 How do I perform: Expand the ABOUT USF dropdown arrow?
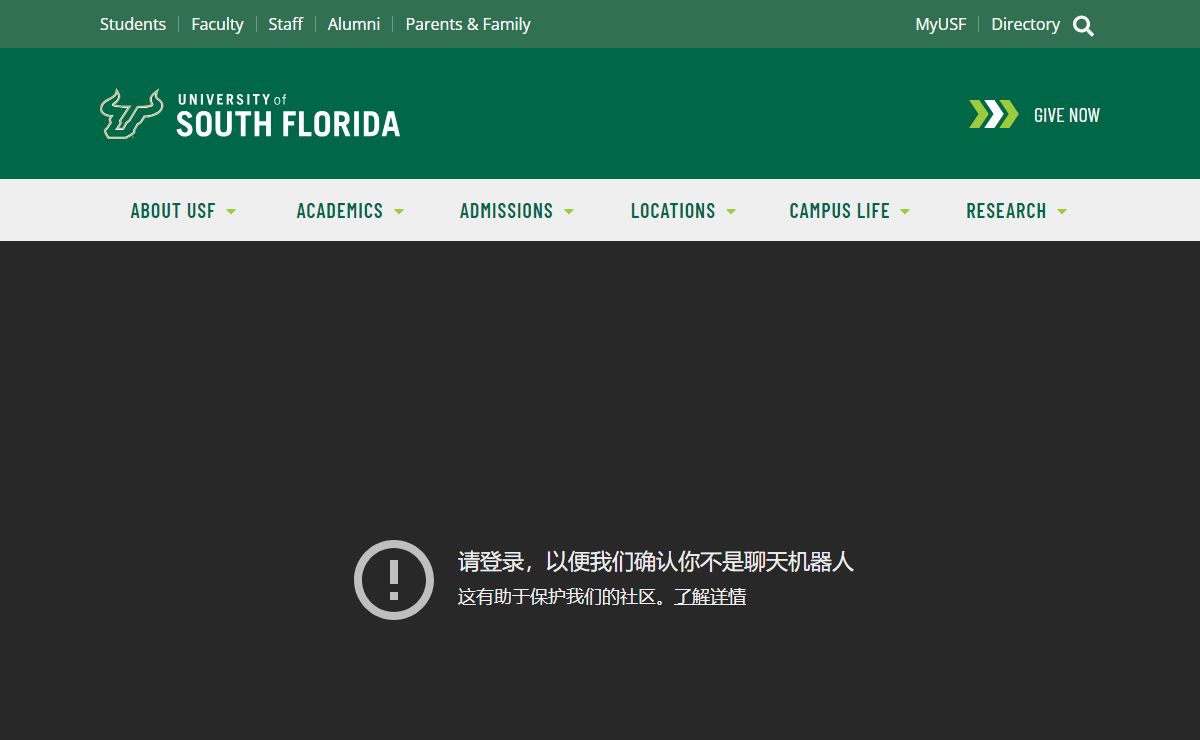231,212
